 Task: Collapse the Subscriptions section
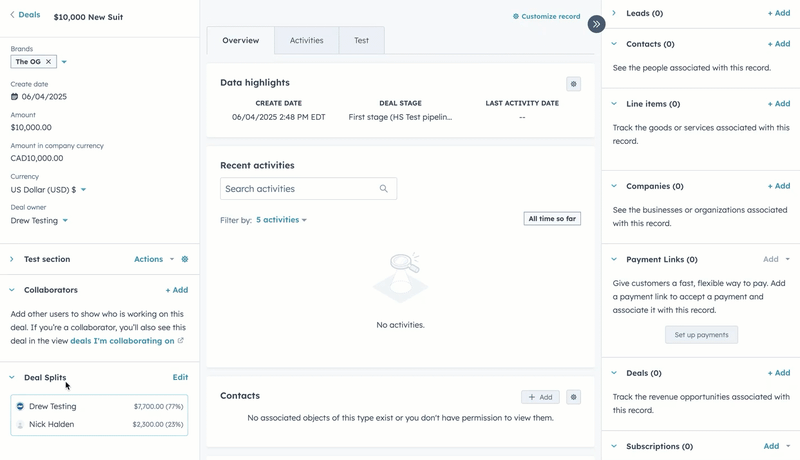614,446
